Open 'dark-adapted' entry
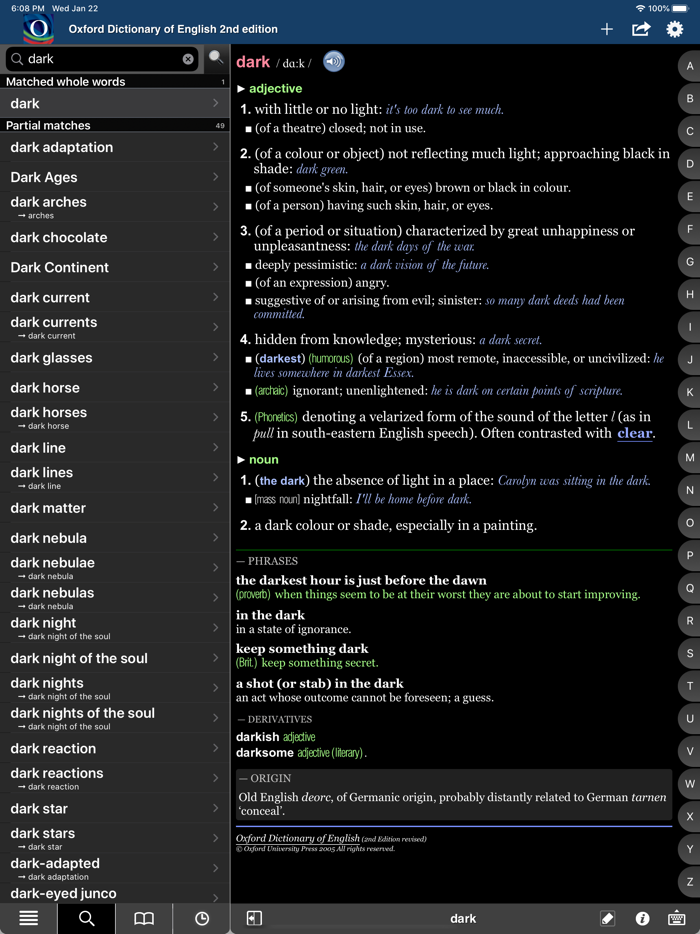The width and height of the screenshot is (700, 934). click(114, 868)
